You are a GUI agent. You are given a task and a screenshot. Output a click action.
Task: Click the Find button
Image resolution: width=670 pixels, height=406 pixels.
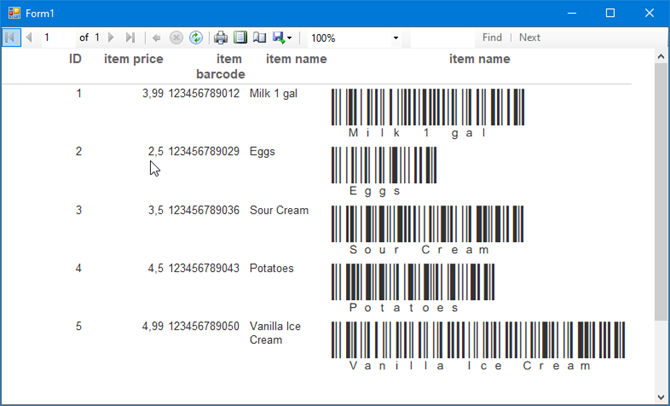tap(492, 38)
